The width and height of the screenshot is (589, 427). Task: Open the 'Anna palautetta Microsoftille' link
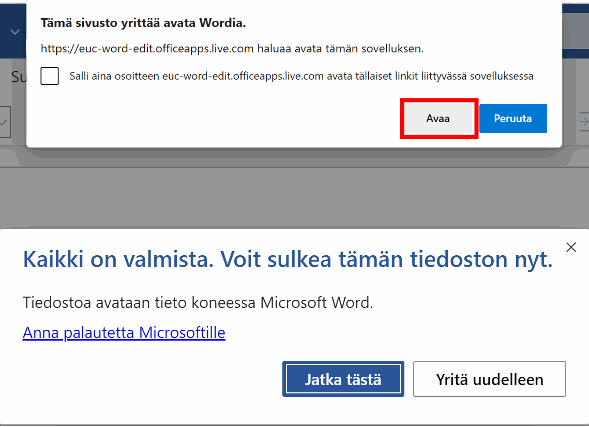[x=124, y=333]
